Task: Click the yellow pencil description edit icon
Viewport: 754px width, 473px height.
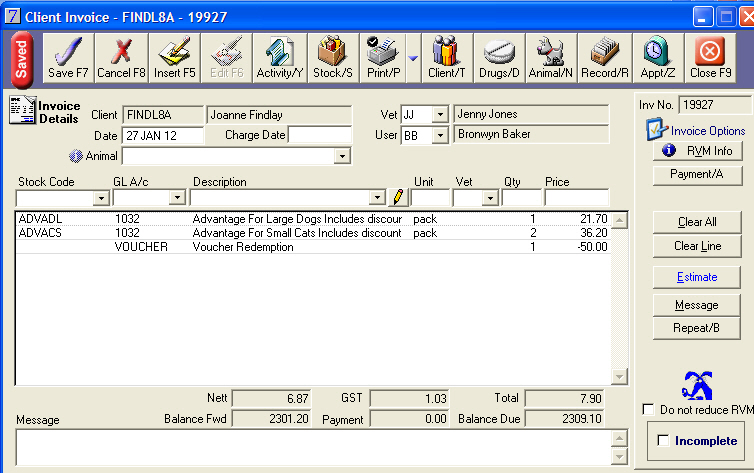Action: pos(398,197)
